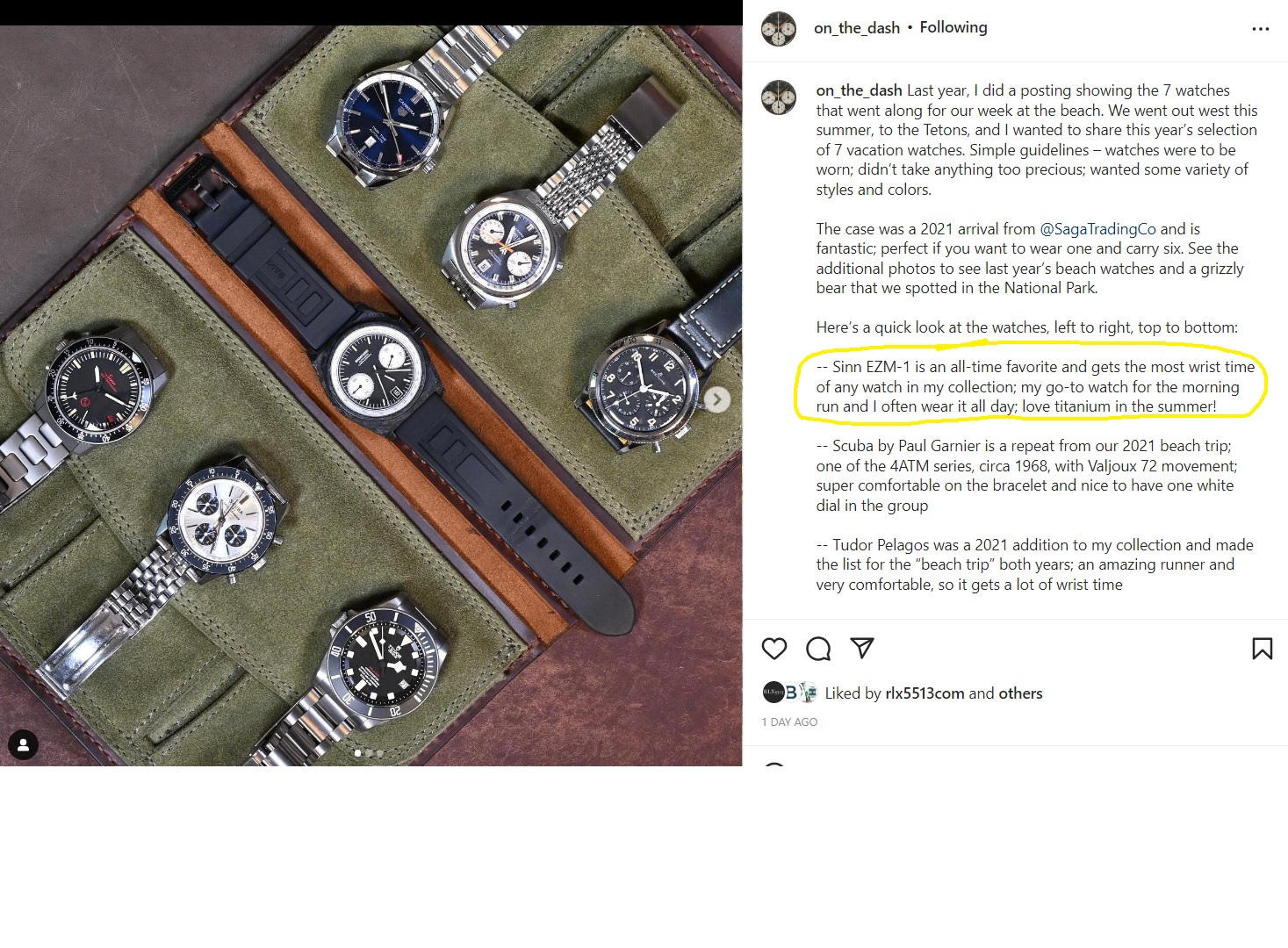Visit the @SagaTradingCo mention link
This screenshot has height=948, width=1288.
[1097, 229]
